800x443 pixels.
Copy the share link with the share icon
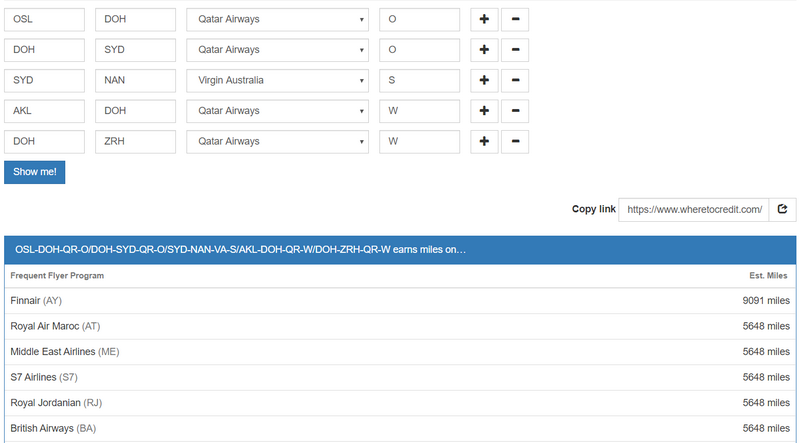coord(782,209)
